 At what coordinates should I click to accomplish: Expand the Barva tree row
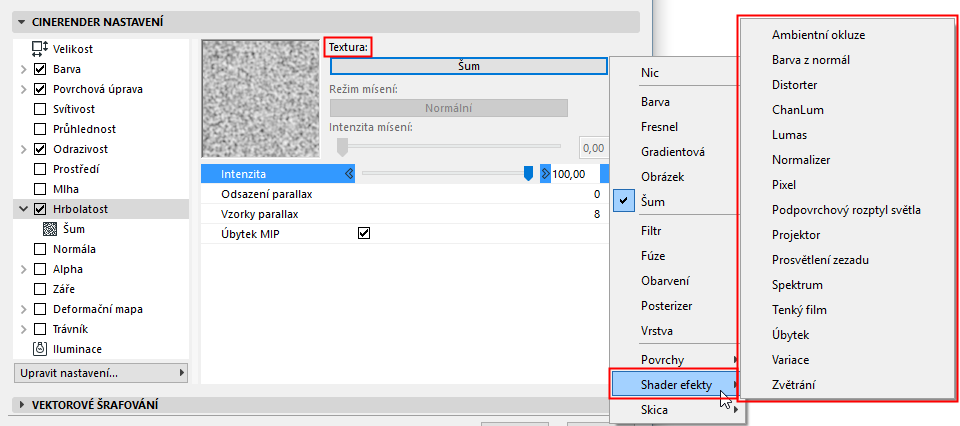point(24,69)
